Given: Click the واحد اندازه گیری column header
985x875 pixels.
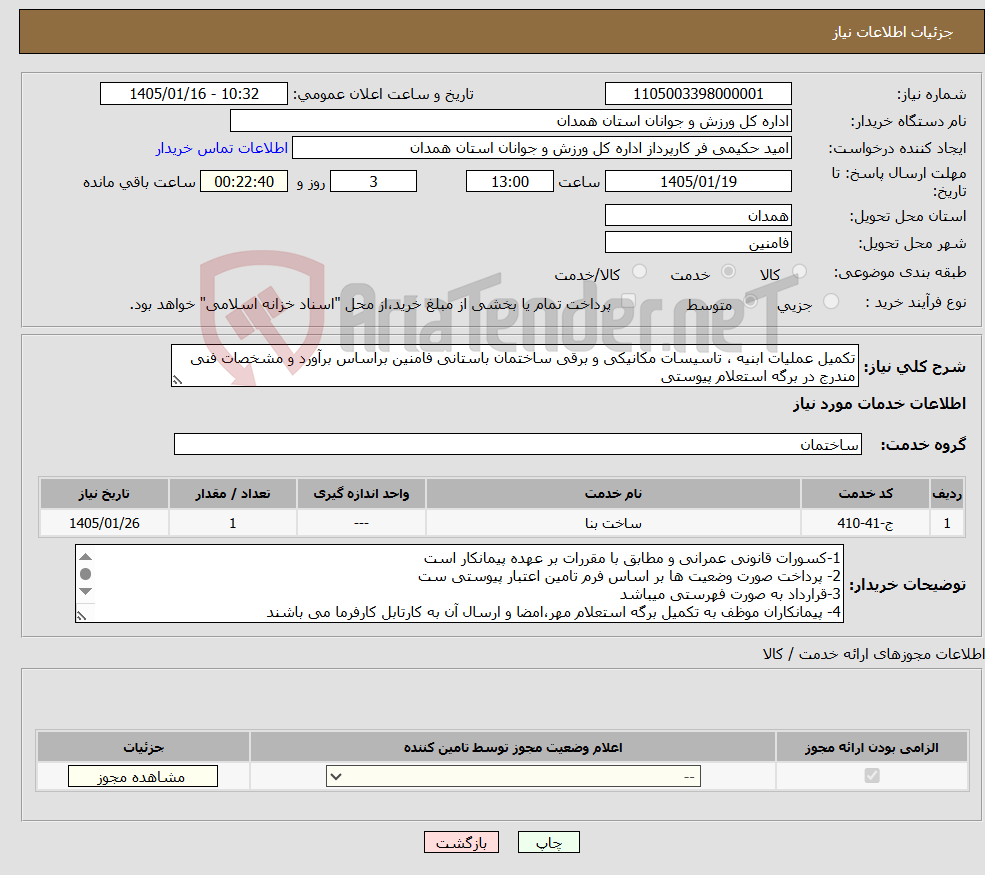Looking at the screenshot, I should coord(361,494).
